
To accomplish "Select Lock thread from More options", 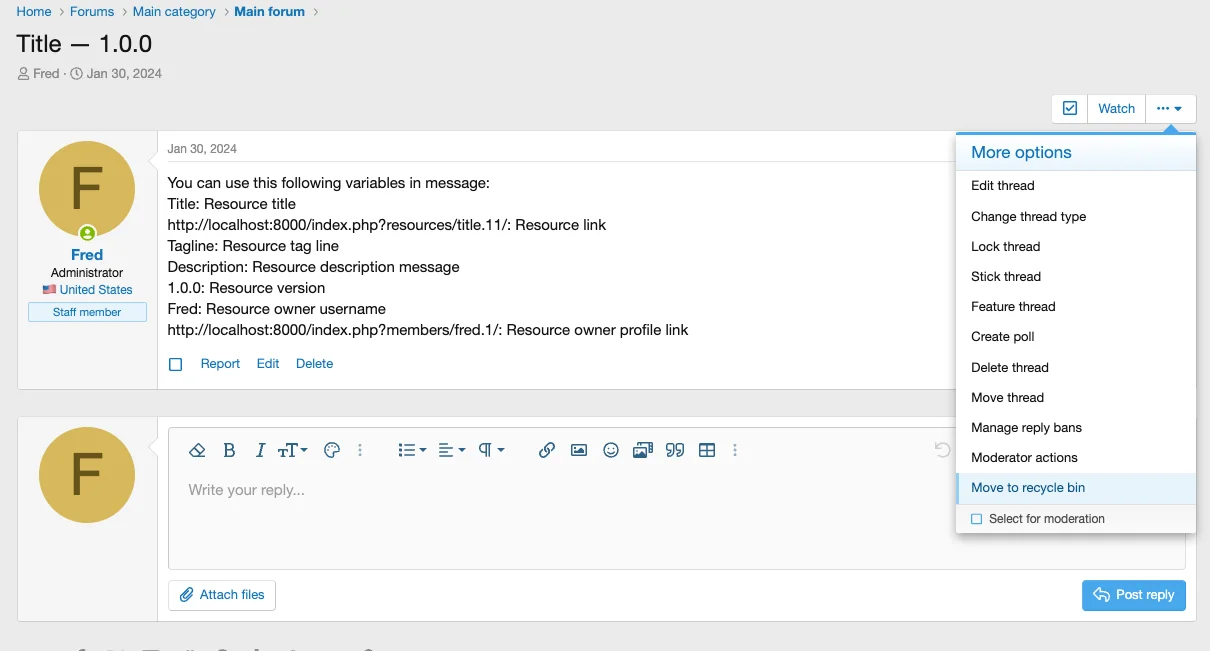I will coord(1005,247).
